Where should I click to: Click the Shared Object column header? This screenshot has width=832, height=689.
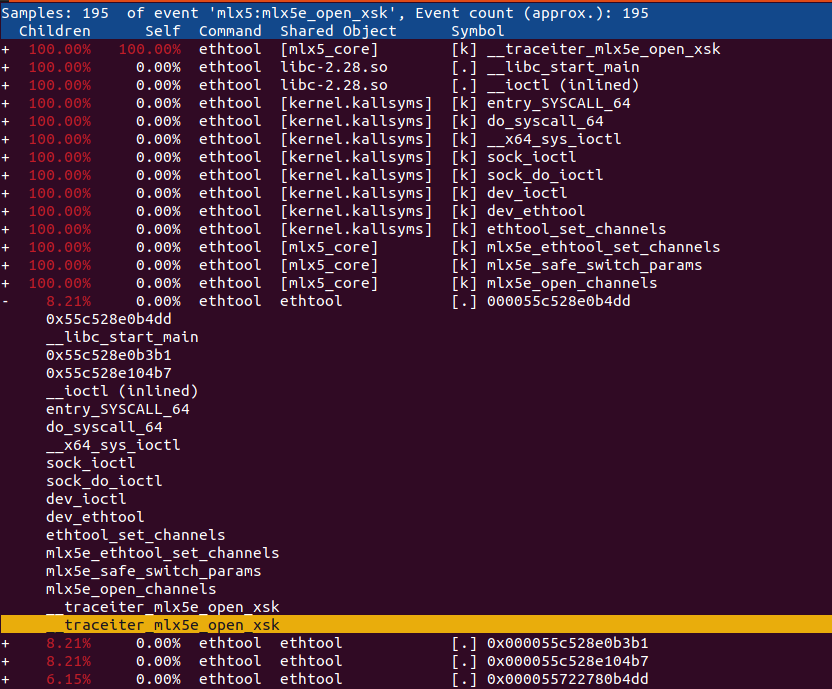(338, 31)
